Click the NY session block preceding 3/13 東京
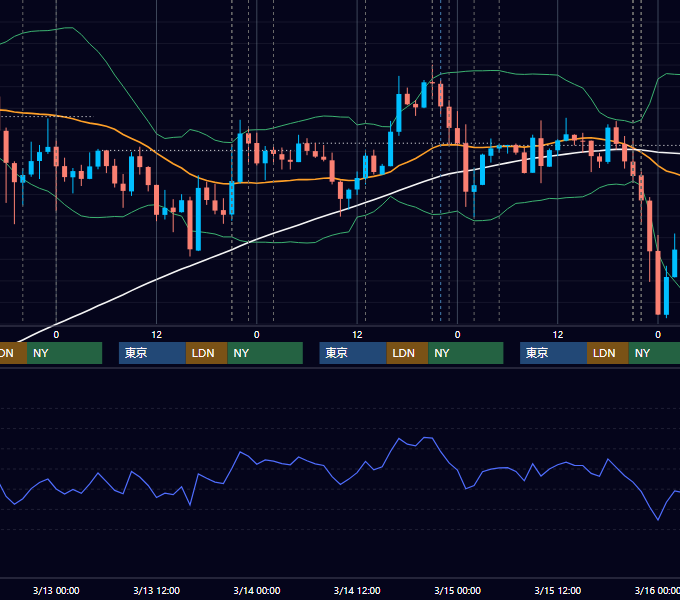 pos(64,353)
